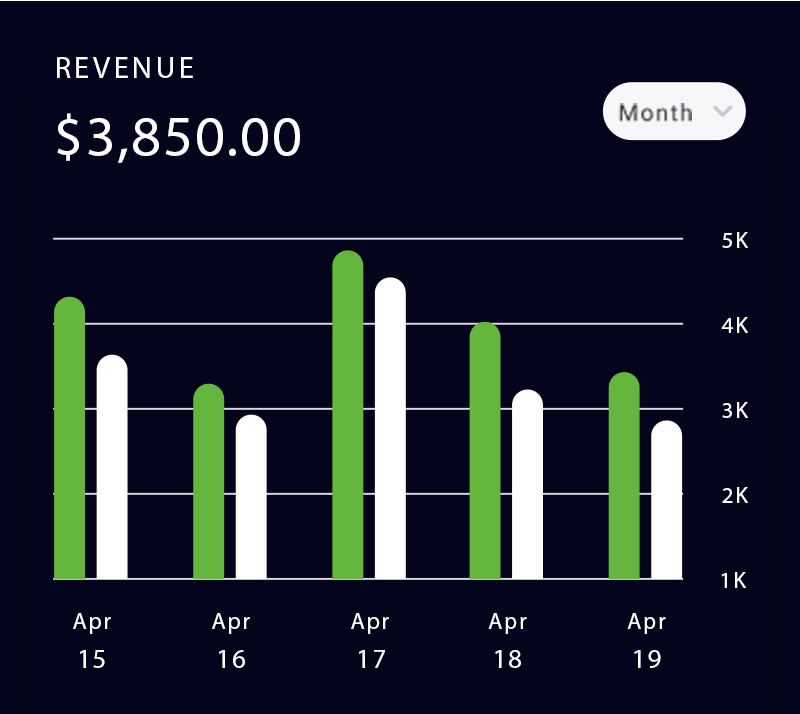
Task: Click the $3,850.00 revenue total
Action: tap(178, 138)
